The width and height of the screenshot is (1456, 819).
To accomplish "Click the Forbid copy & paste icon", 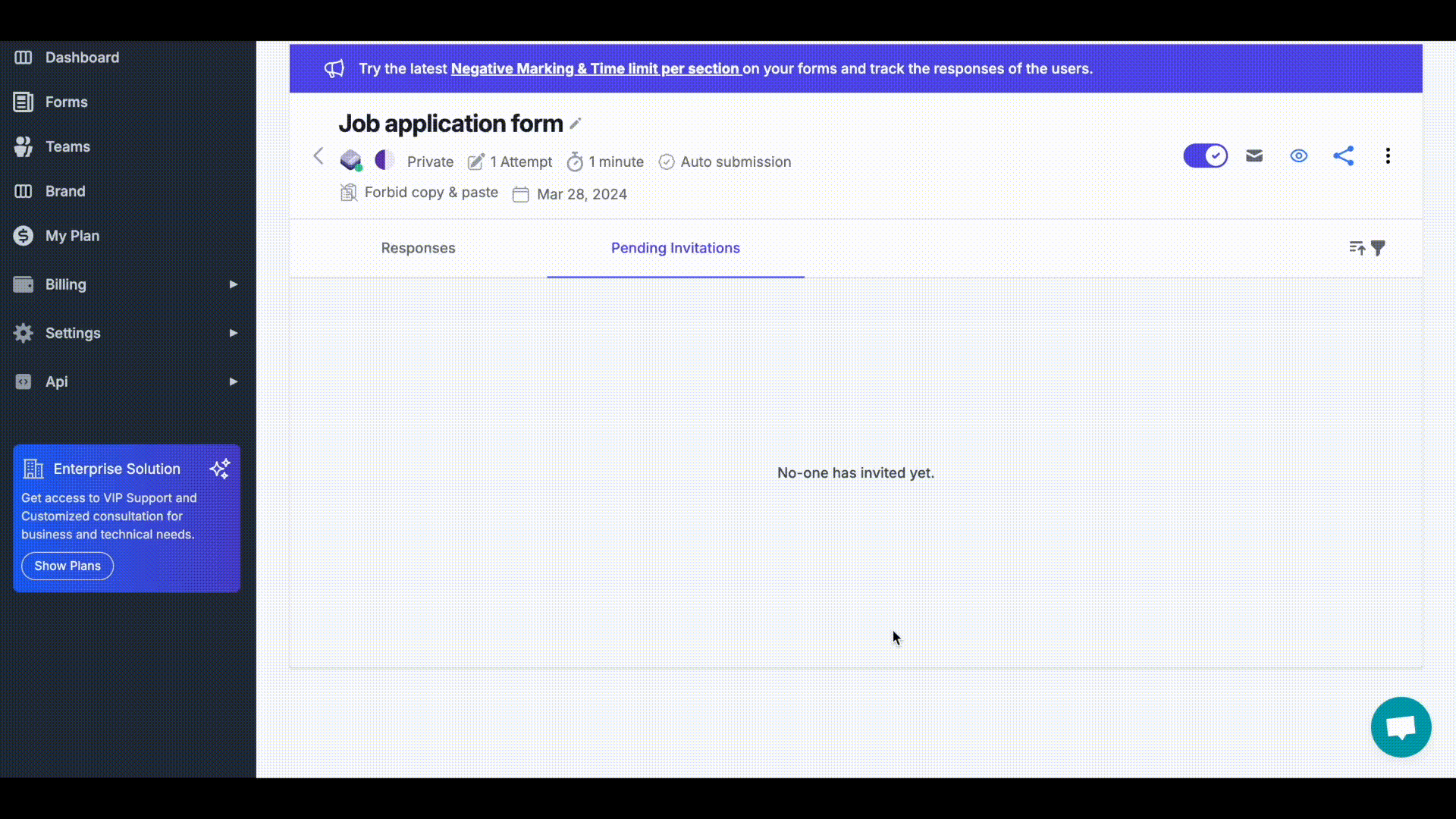I will coord(349,193).
